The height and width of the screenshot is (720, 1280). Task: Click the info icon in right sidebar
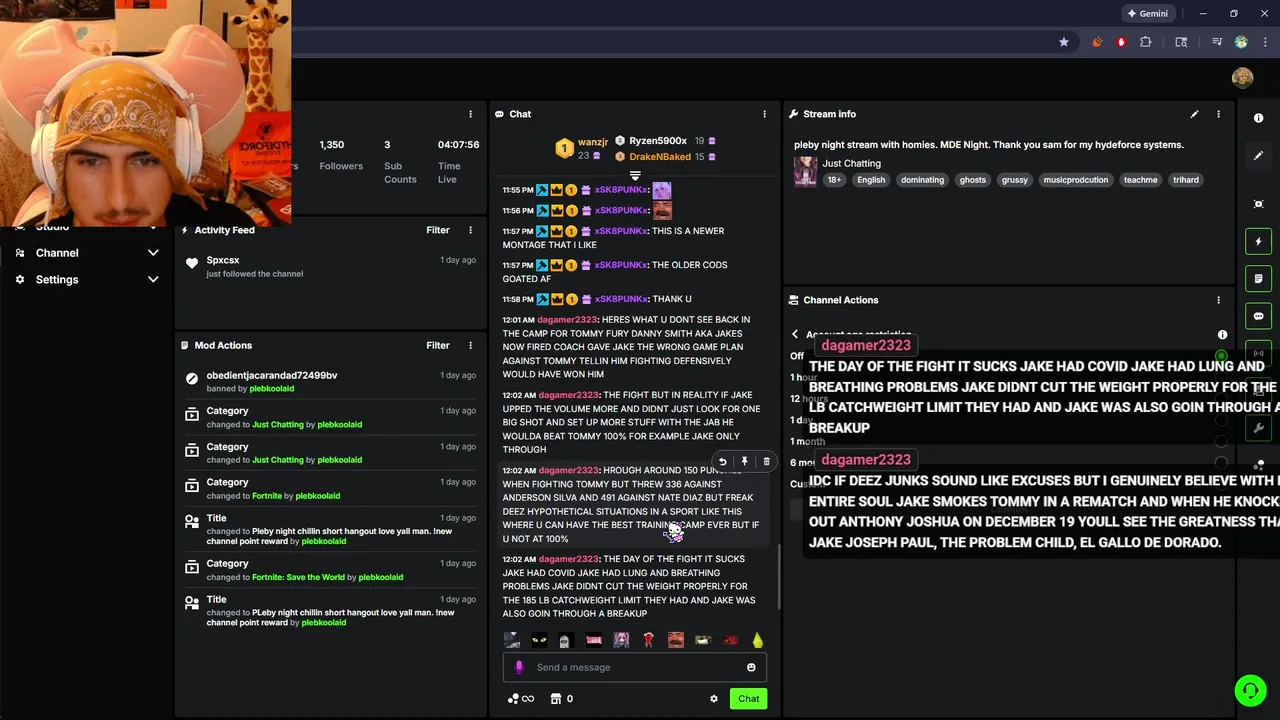tap(1258, 118)
